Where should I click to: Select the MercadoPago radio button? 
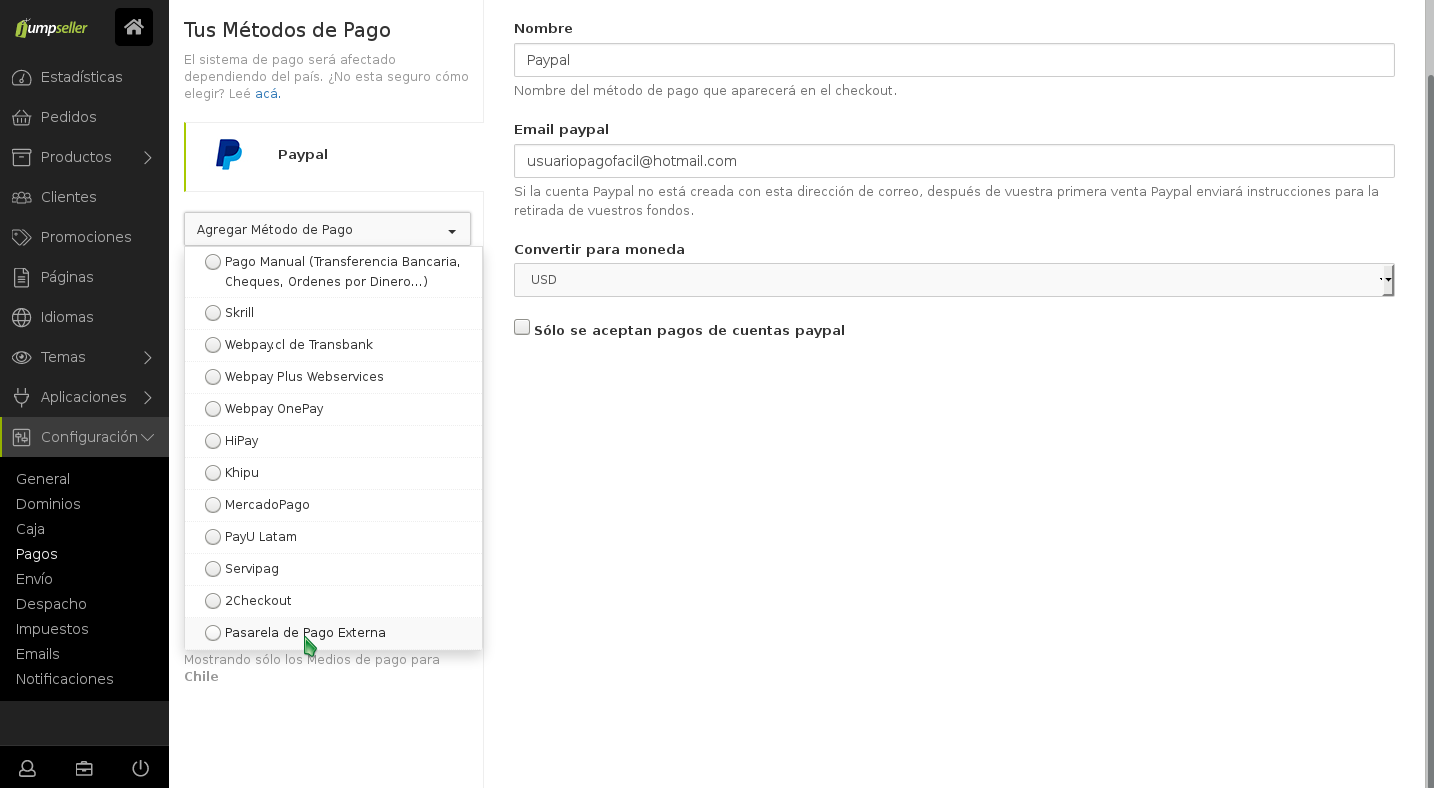[x=213, y=505]
